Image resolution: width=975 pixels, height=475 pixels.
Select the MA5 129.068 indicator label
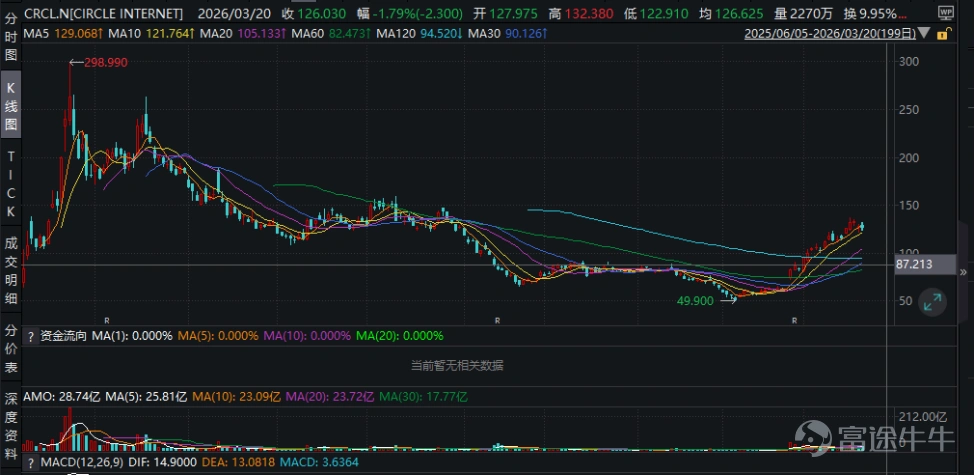tap(63, 34)
